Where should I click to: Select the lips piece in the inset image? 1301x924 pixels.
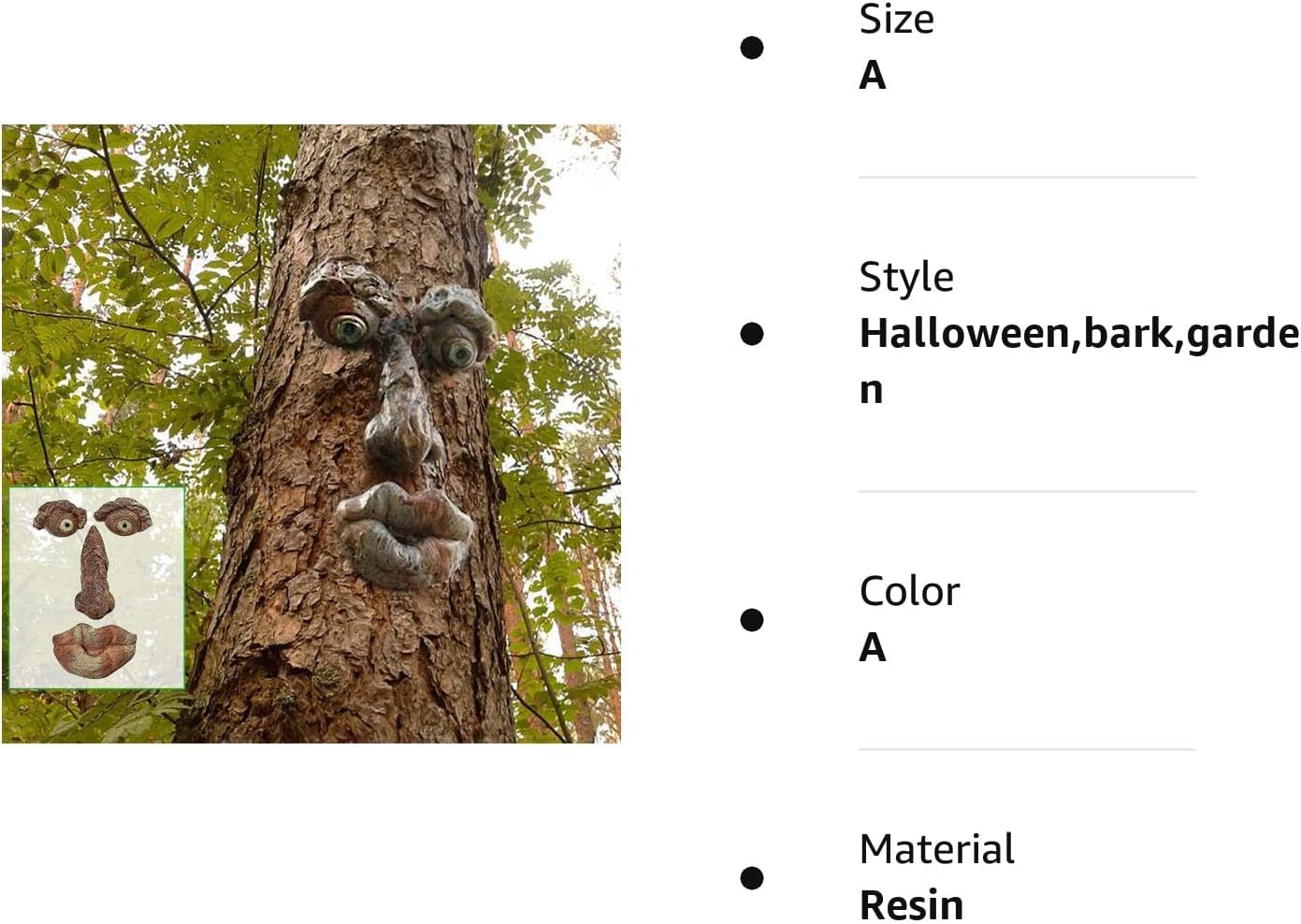94,648
